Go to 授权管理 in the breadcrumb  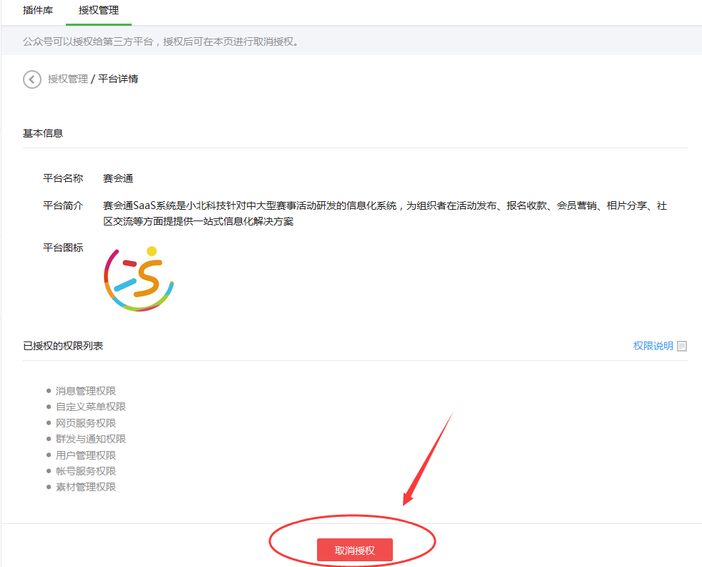coord(68,79)
